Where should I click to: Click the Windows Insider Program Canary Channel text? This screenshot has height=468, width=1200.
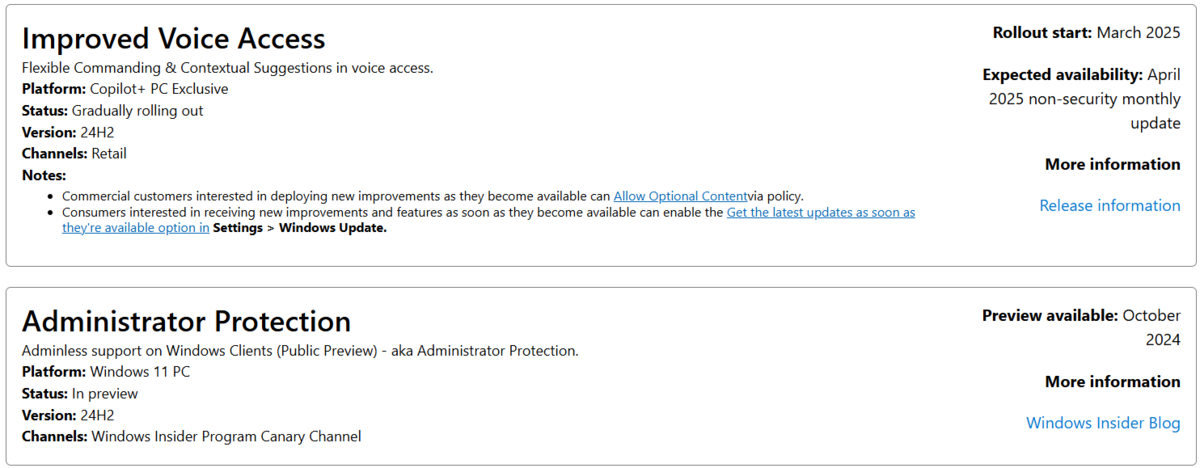point(226,437)
